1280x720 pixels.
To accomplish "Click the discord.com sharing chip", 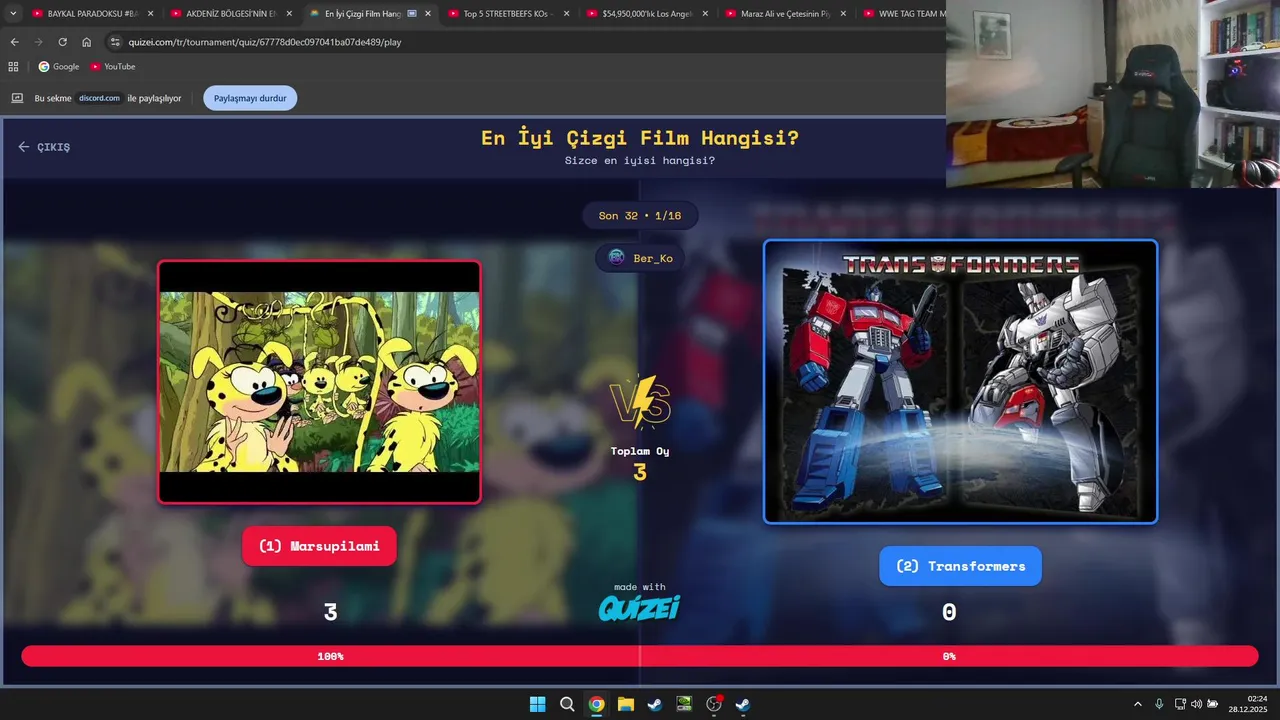I will tap(99, 98).
